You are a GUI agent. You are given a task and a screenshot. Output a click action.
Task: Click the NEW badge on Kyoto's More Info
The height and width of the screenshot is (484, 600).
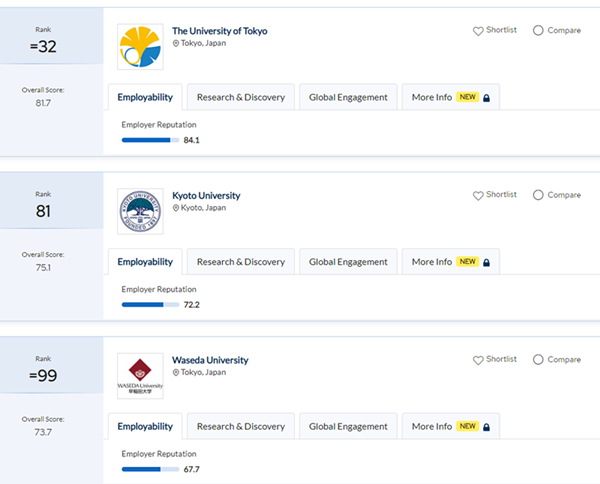click(x=467, y=262)
